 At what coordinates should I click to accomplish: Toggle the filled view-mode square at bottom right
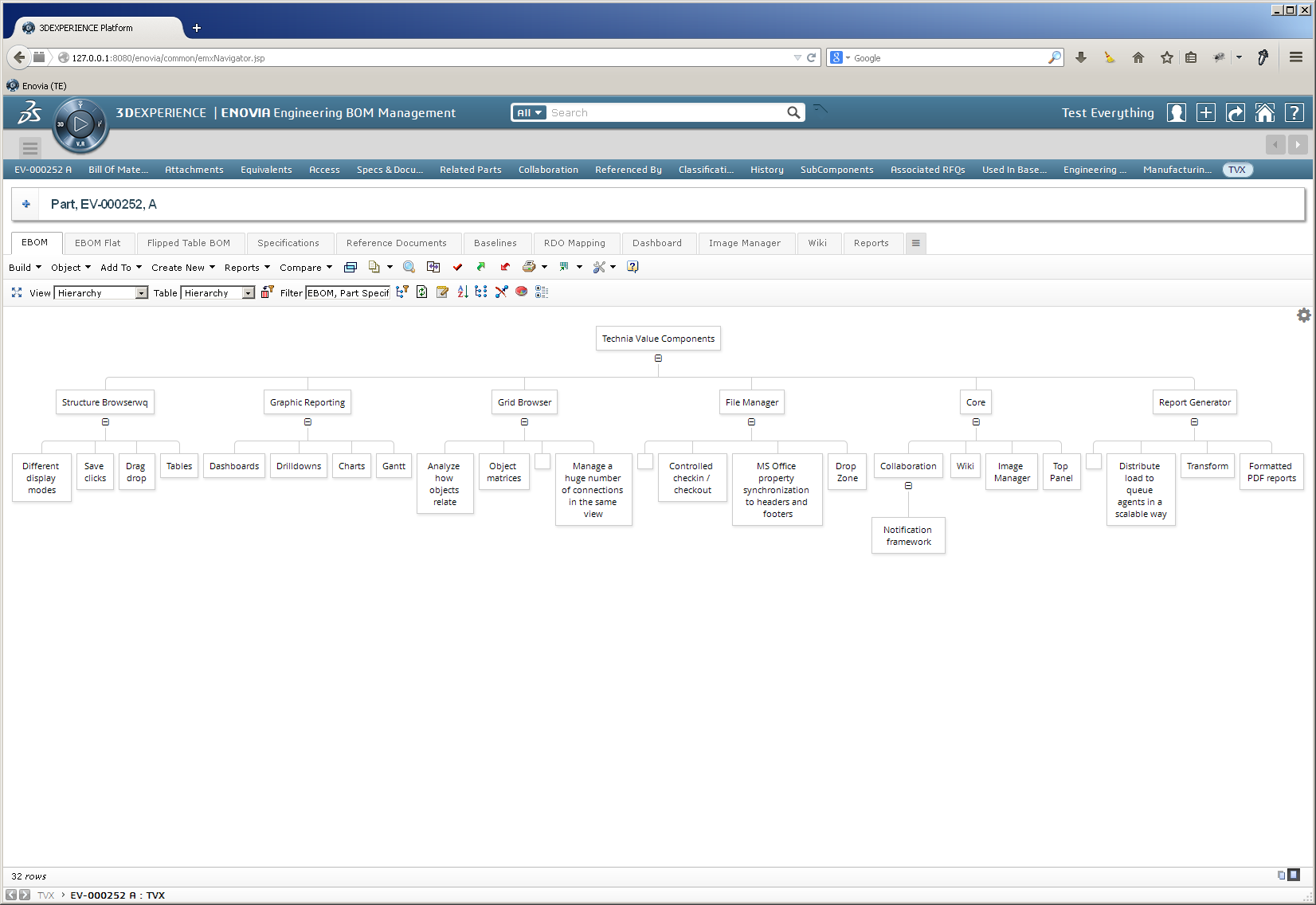(1294, 875)
